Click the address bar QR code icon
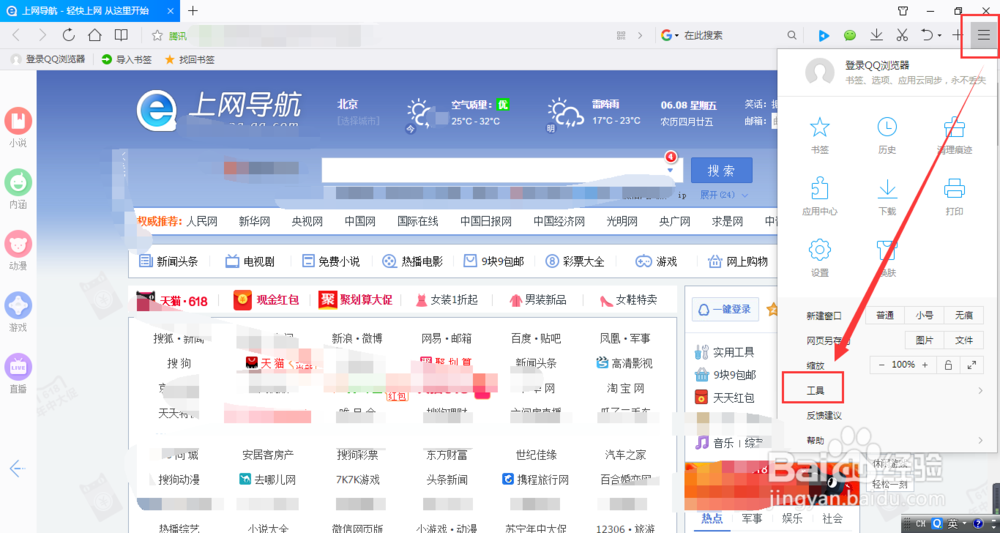This screenshot has width=1000, height=533. pos(621,36)
